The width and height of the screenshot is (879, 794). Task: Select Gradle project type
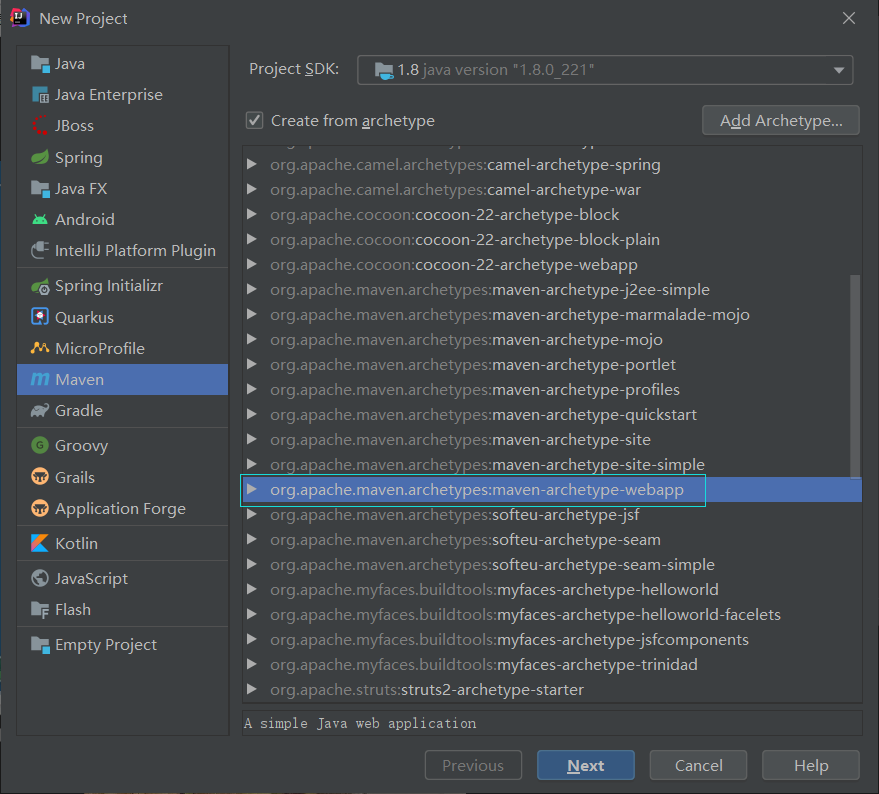pos(123,410)
